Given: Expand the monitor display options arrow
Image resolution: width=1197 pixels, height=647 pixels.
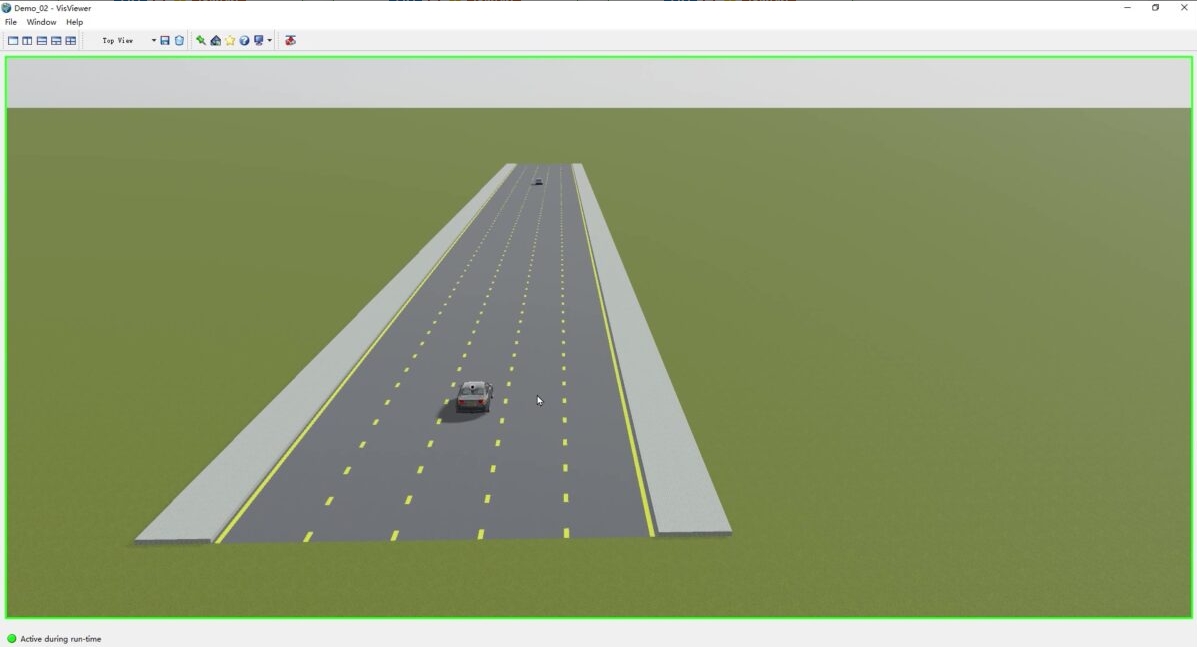Looking at the screenshot, I should click(270, 41).
